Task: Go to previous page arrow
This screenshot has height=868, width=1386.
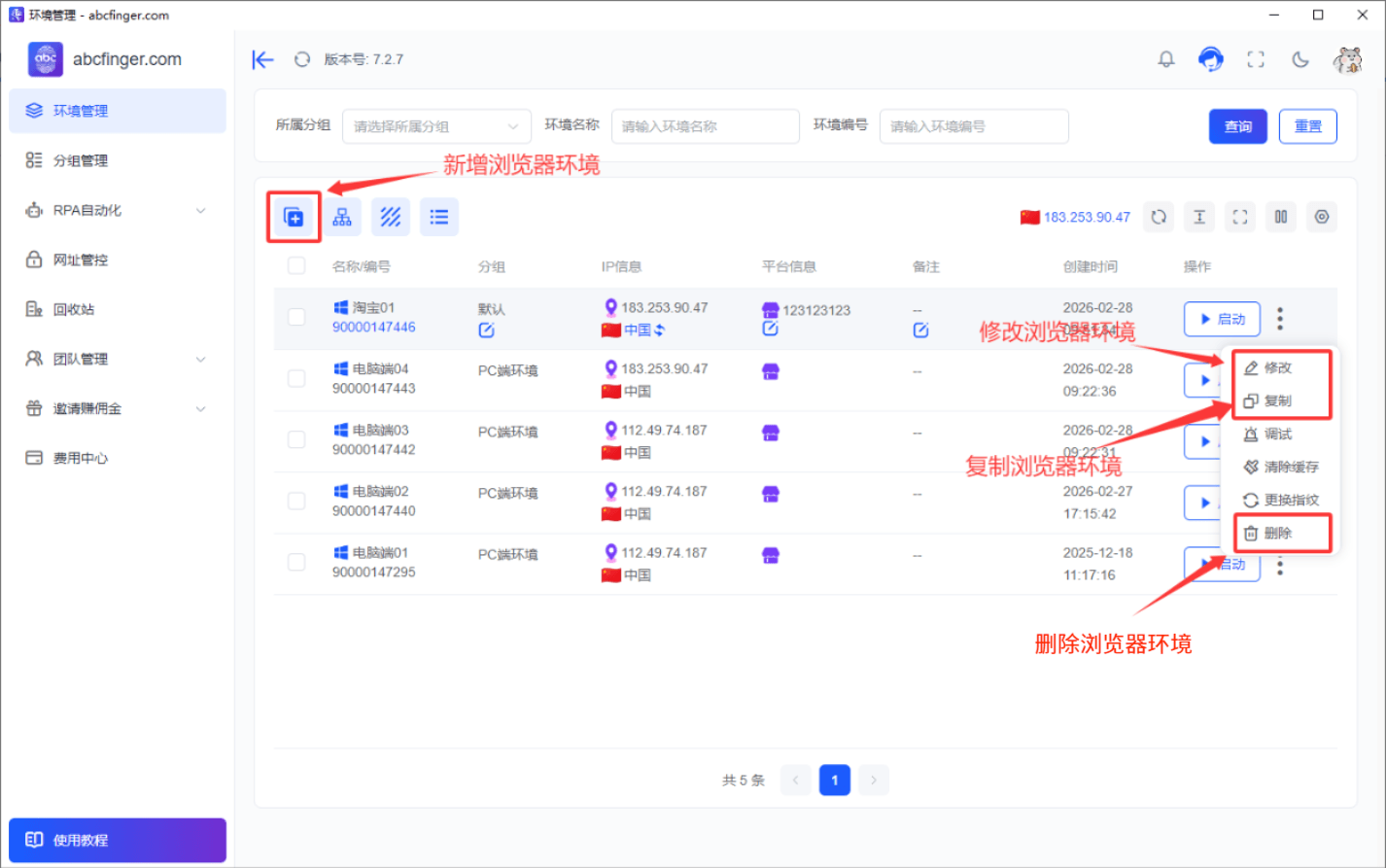Action: pos(795,780)
